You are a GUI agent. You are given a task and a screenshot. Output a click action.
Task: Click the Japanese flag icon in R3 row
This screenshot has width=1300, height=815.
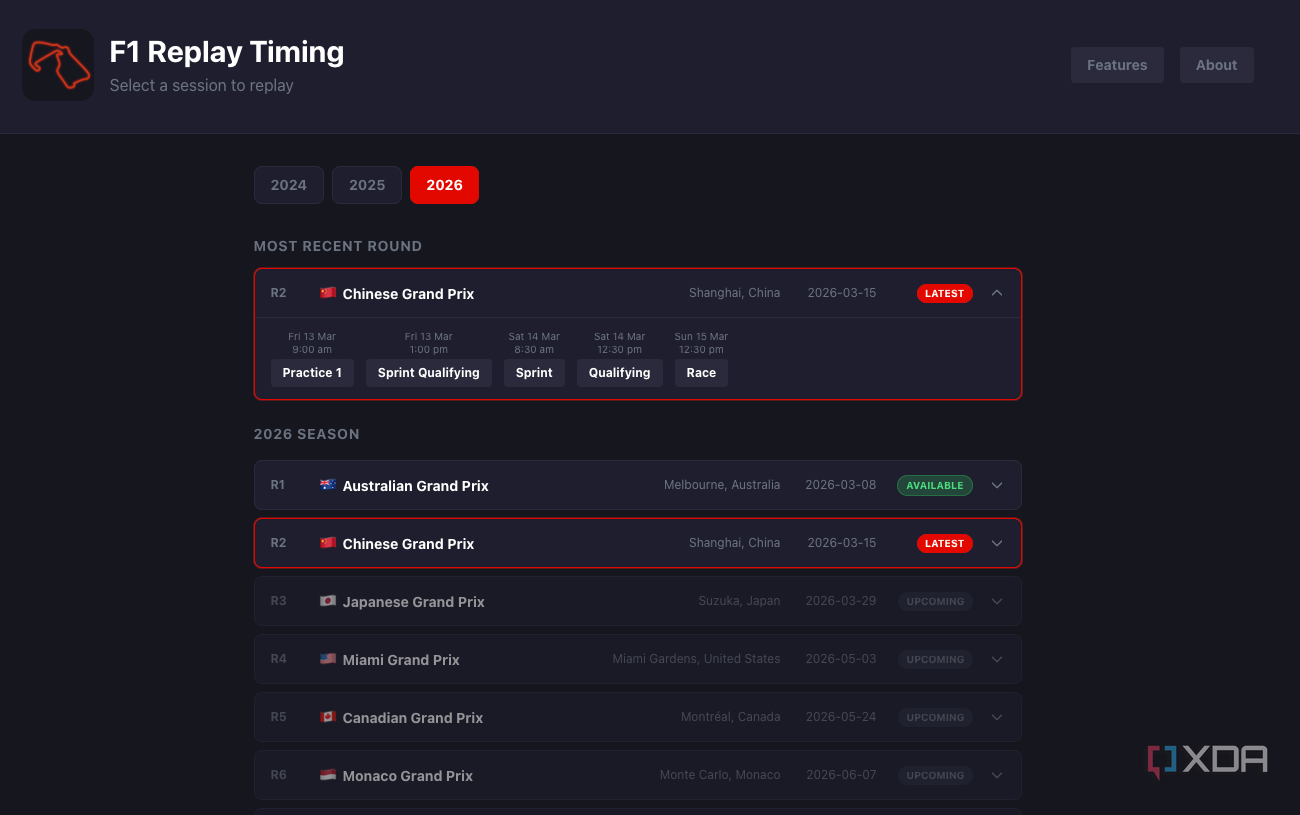[328, 601]
